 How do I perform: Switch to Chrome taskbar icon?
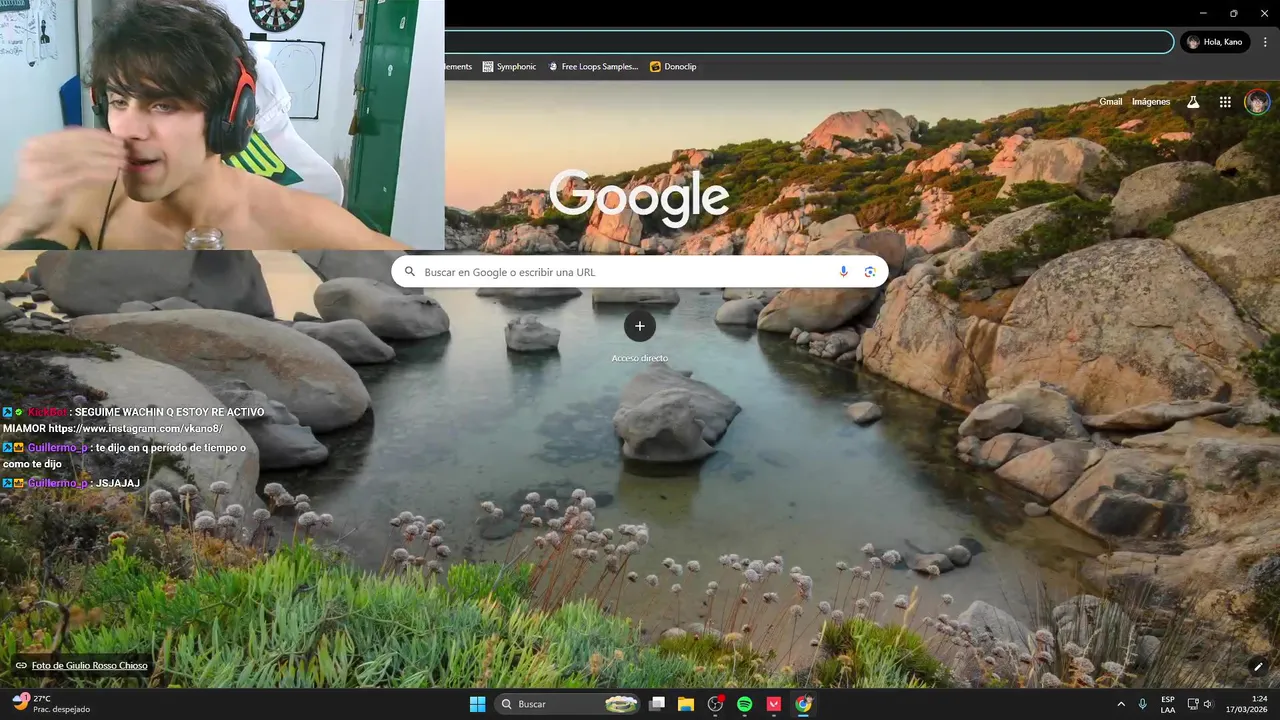point(803,704)
